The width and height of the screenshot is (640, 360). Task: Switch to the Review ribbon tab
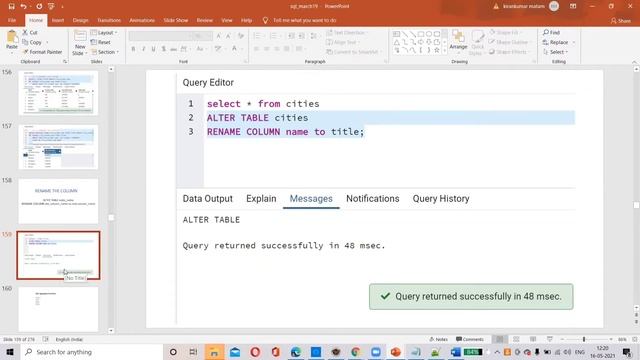[x=204, y=20]
